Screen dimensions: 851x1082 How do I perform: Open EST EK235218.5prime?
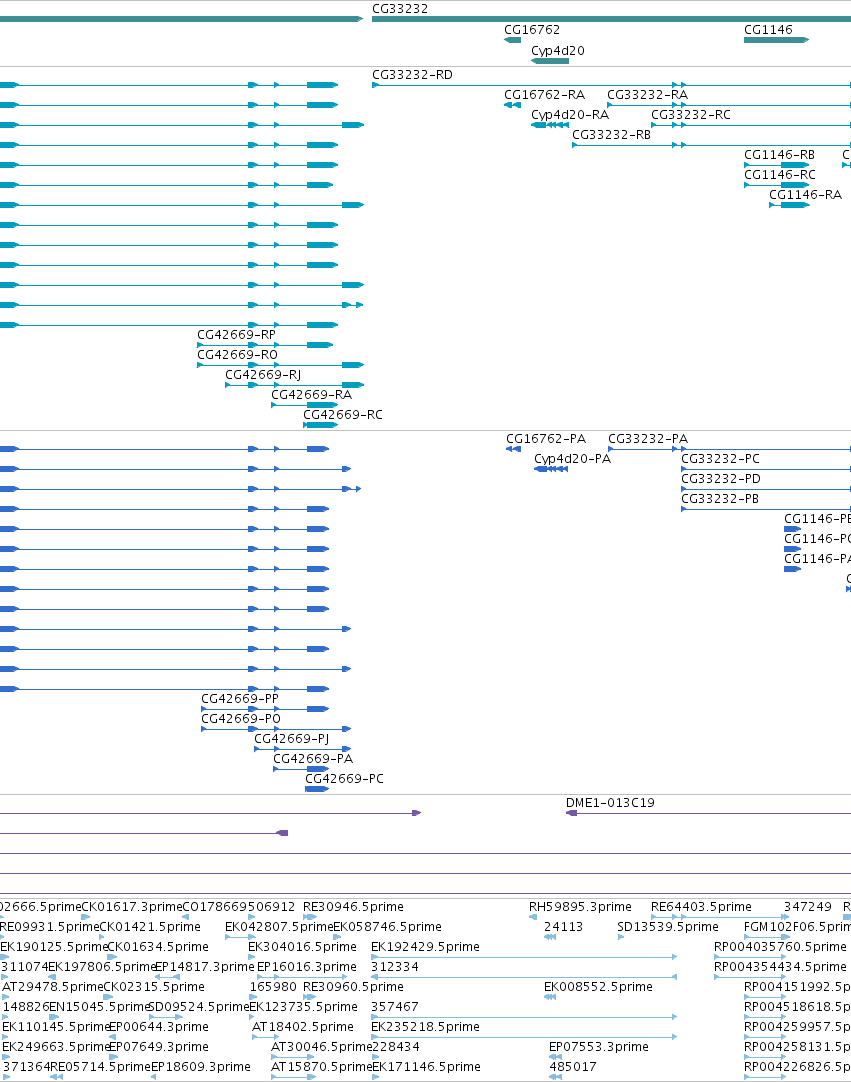point(424,1027)
